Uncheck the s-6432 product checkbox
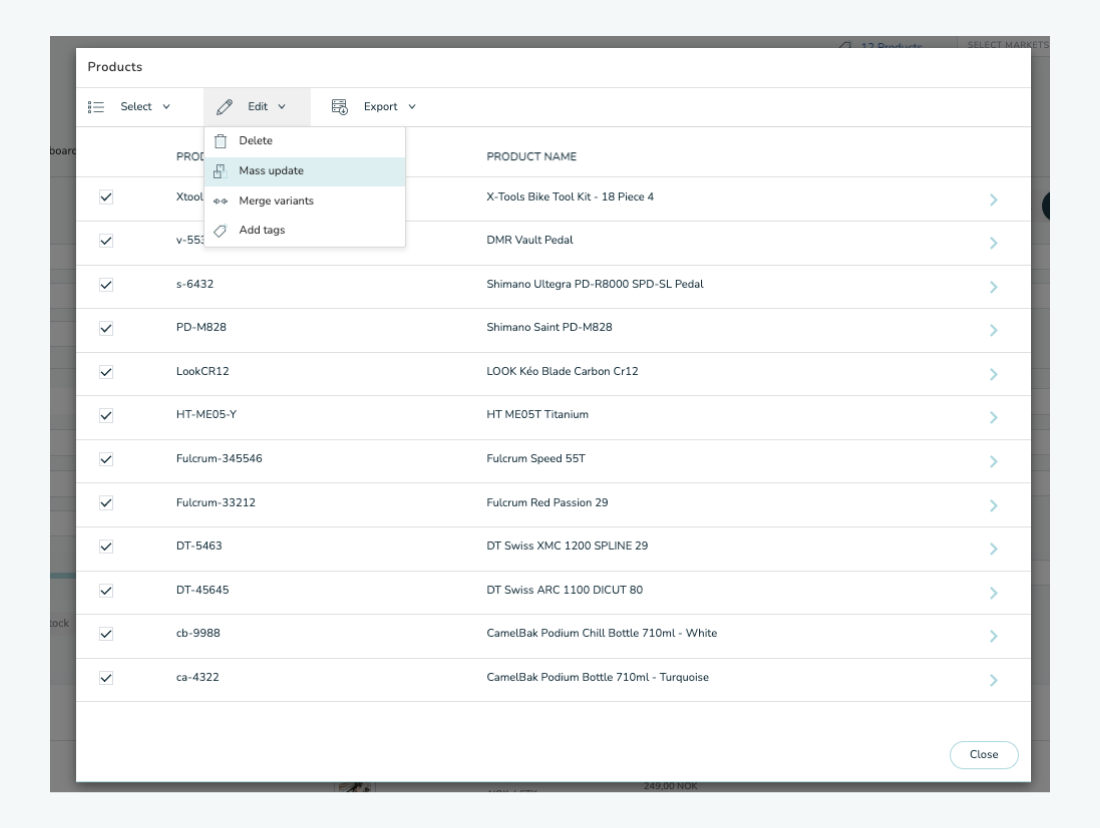Viewport: 1100px width, 828px height. (106, 285)
